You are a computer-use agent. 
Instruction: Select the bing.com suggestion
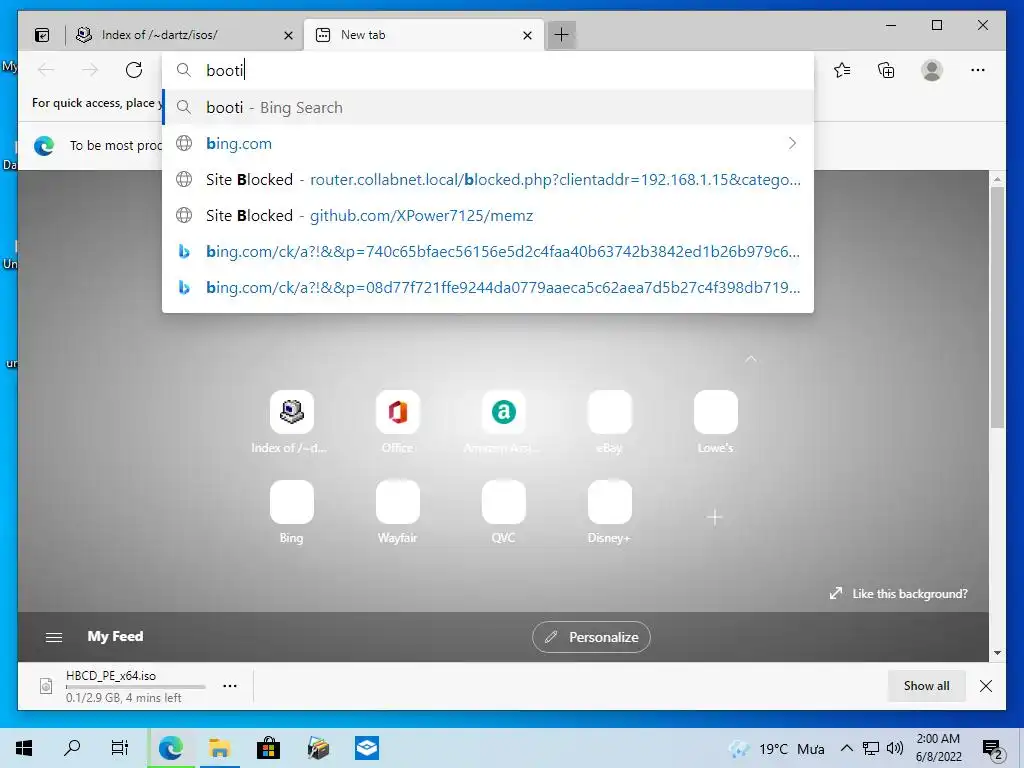click(487, 143)
